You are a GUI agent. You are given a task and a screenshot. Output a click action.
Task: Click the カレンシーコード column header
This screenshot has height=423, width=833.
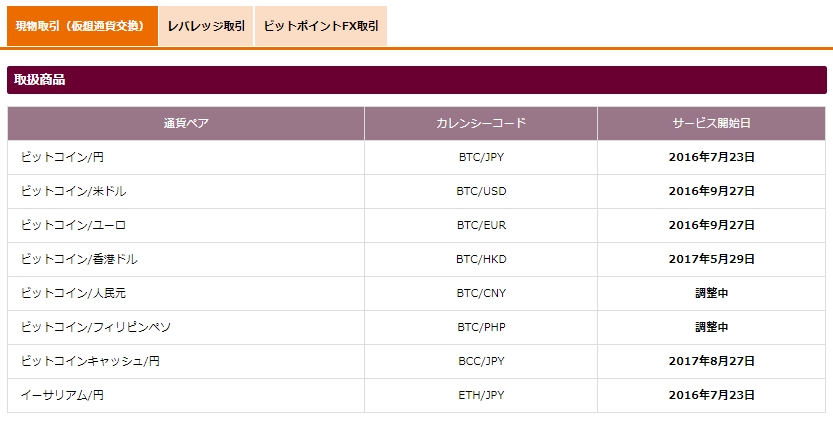(x=480, y=124)
